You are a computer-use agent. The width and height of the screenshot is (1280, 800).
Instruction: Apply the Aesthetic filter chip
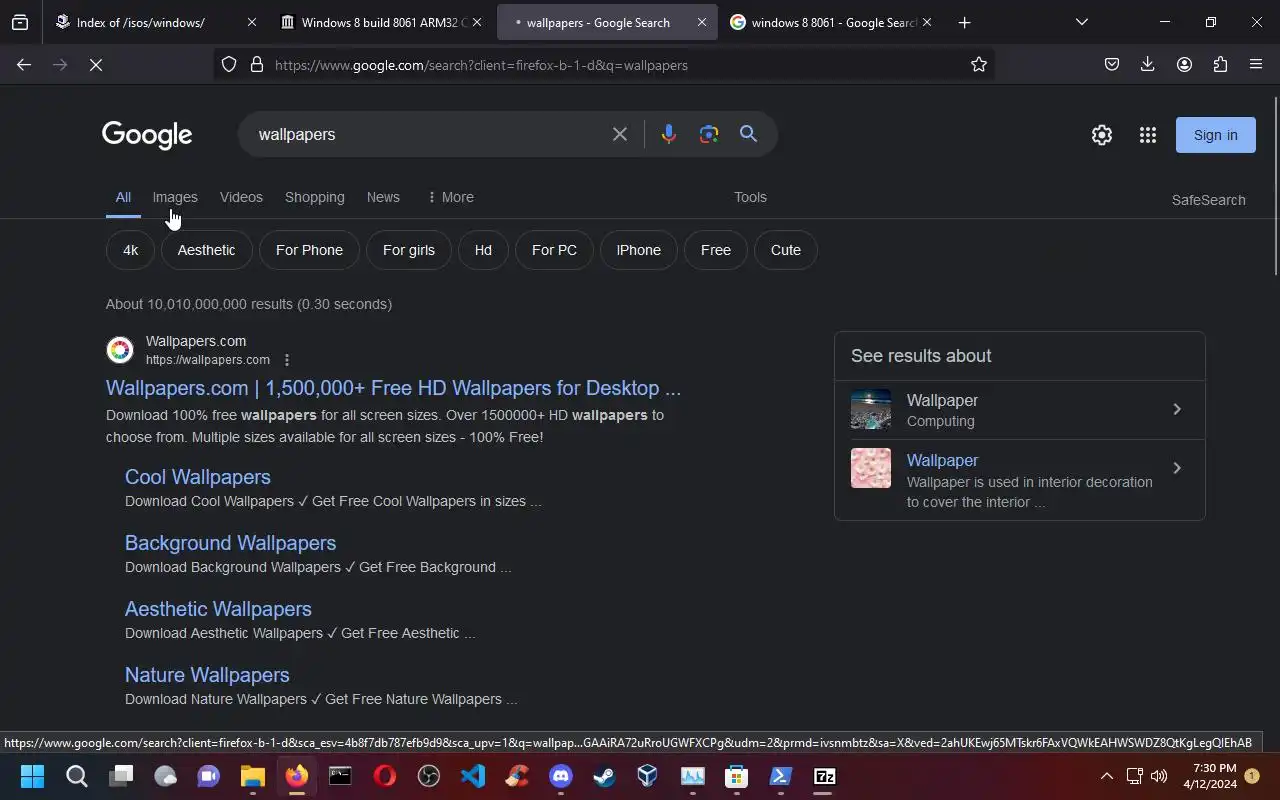[206, 250]
